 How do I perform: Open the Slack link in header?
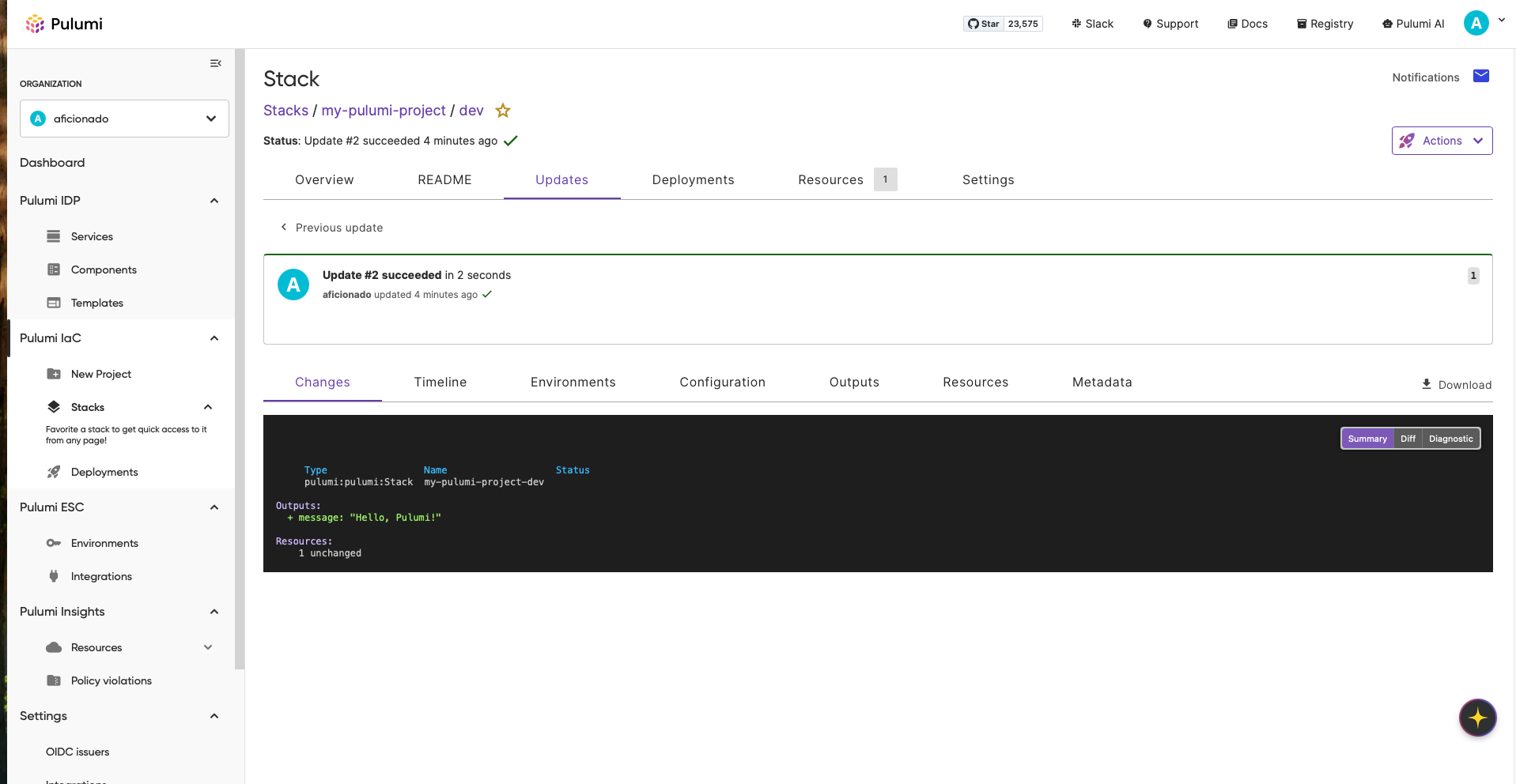pyautogui.click(x=1092, y=24)
